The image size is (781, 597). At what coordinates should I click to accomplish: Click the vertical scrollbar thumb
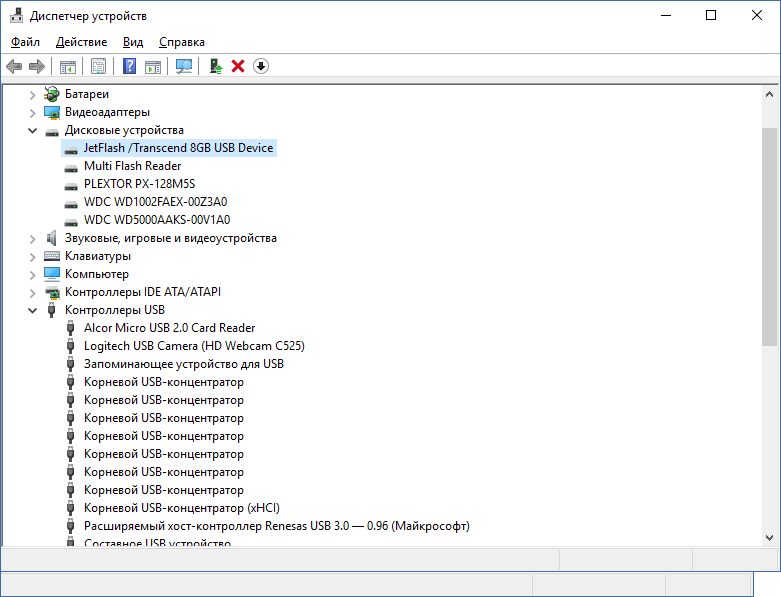click(x=769, y=237)
